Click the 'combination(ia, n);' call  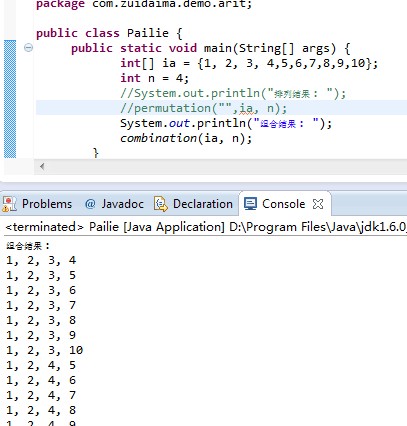[186, 138]
